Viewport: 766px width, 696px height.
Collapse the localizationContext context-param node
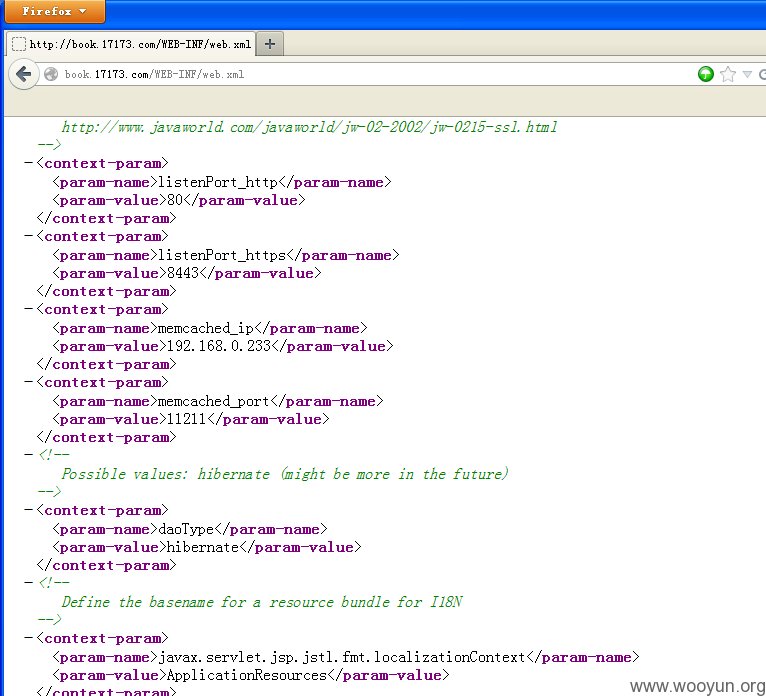[28, 638]
